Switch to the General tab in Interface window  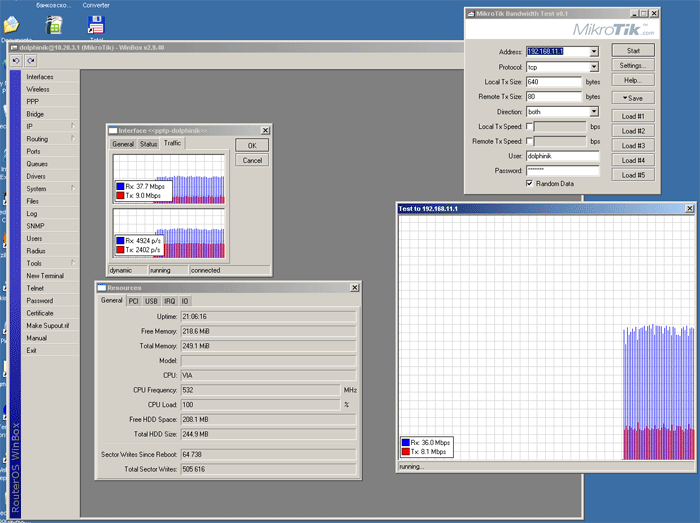(x=123, y=144)
